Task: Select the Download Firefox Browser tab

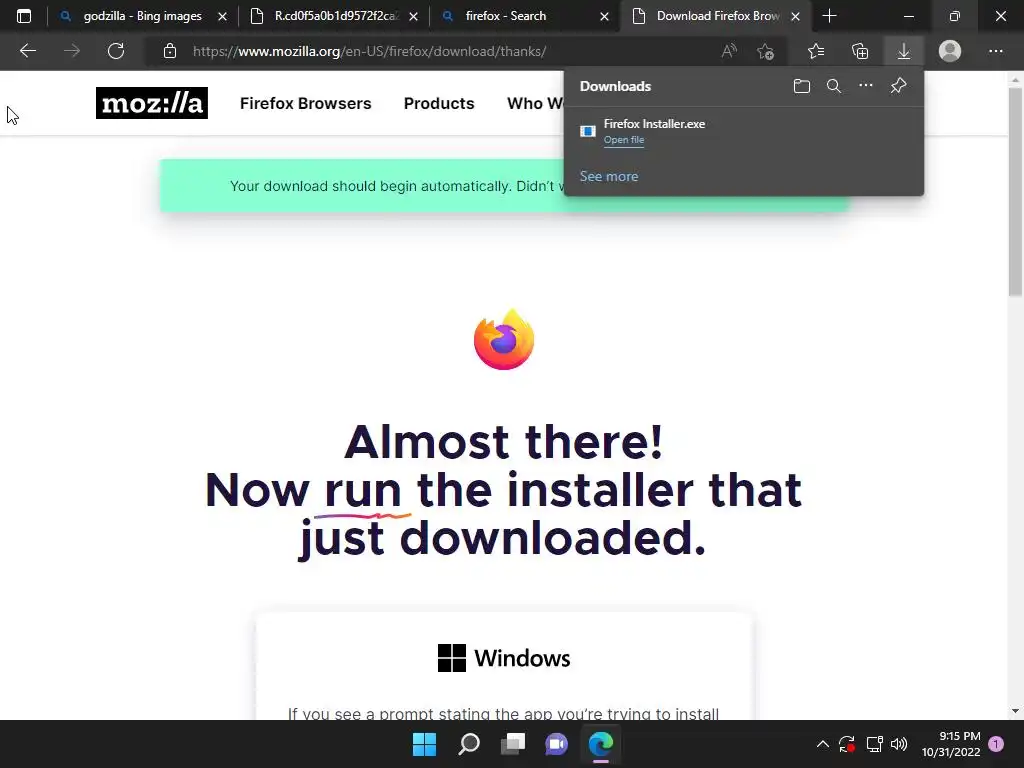Action: pos(717,16)
